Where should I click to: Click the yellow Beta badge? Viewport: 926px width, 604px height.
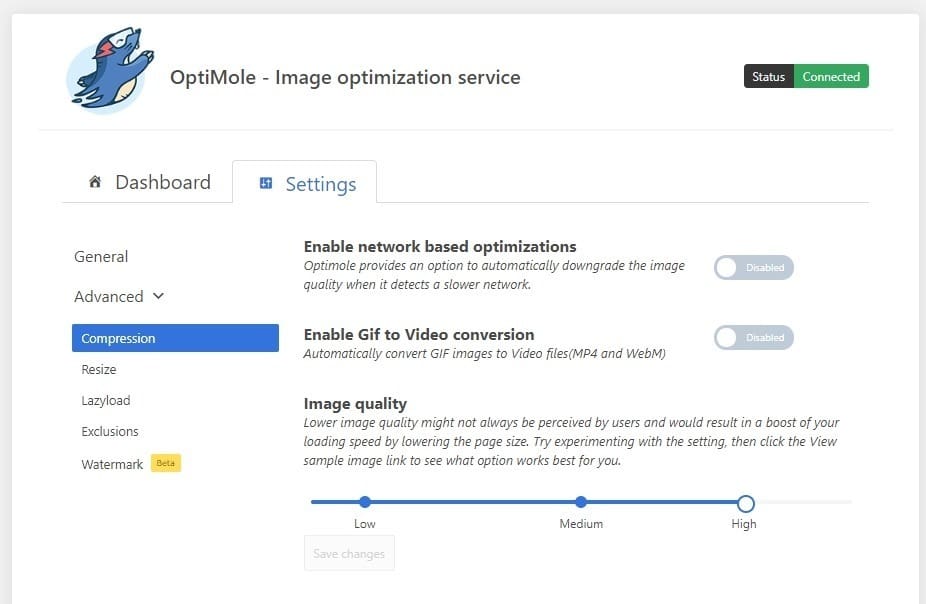pyautogui.click(x=166, y=463)
